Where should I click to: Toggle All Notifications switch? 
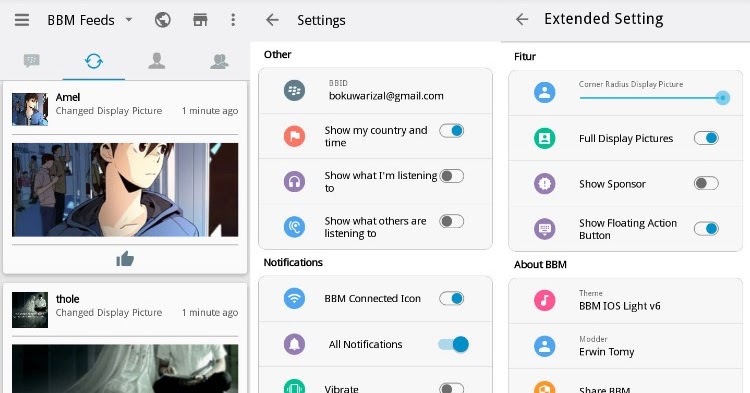453,344
